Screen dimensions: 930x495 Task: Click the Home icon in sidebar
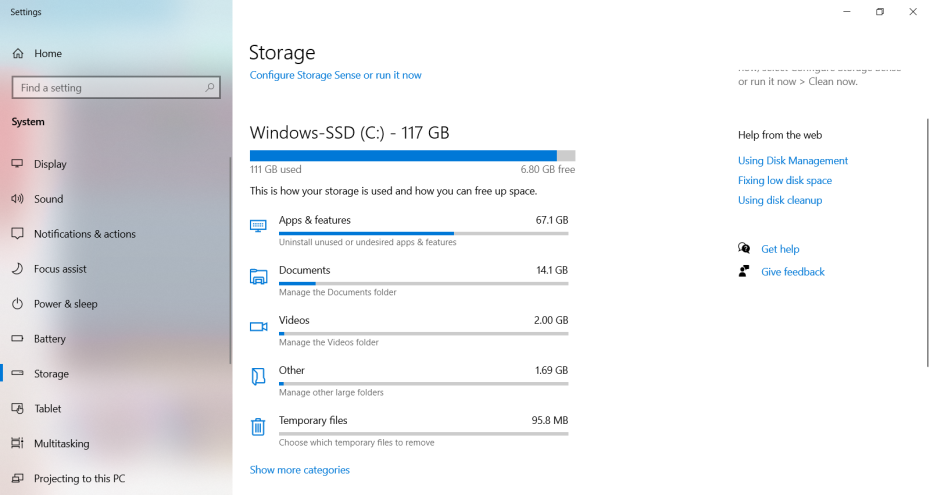pyautogui.click(x=17, y=54)
